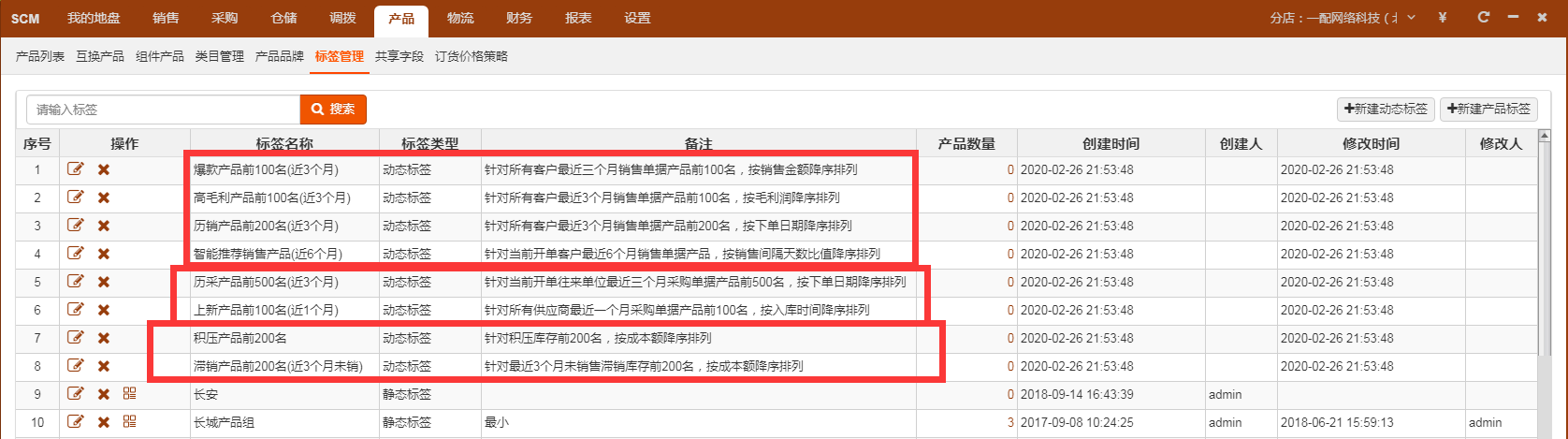This screenshot has width=1568, height=439.
Task: Open the 仓储 top menu
Action: (283, 19)
